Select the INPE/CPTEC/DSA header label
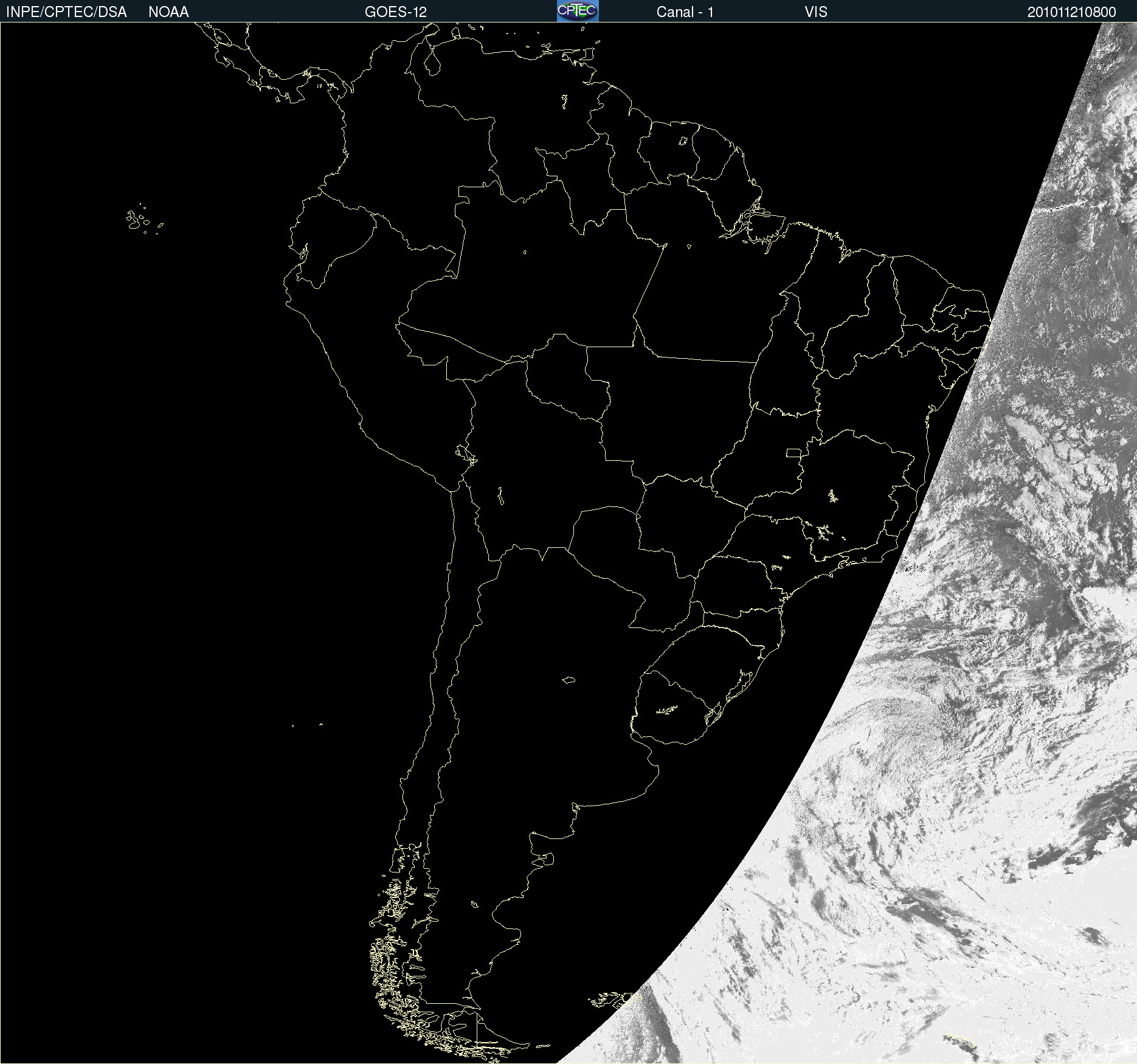The height and width of the screenshot is (1064, 1137). pos(66,12)
